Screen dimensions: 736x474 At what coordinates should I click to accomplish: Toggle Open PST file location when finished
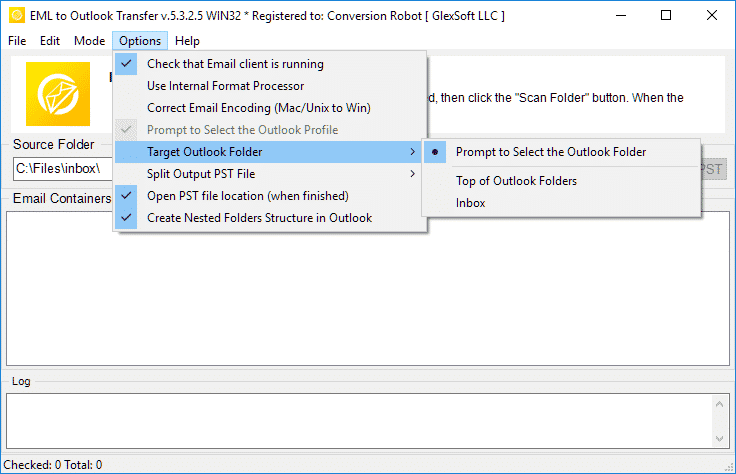[x=270, y=196]
